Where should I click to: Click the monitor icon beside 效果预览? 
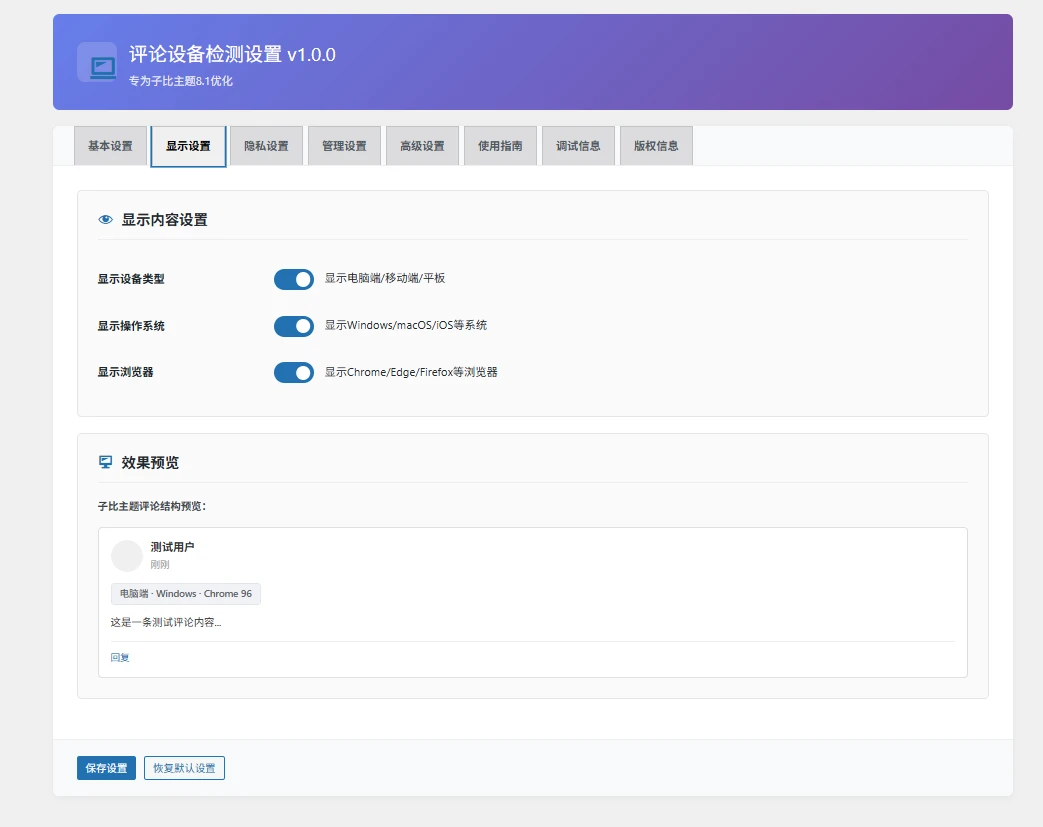[105, 462]
